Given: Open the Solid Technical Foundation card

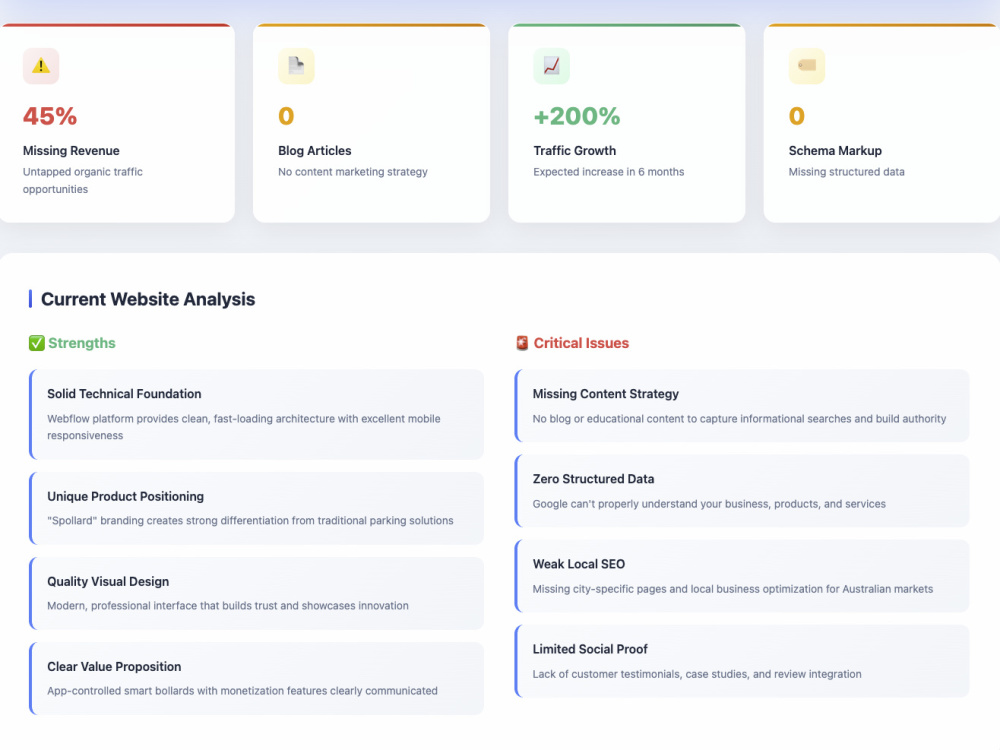Looking at the screenshot, I should pos(256,415).
